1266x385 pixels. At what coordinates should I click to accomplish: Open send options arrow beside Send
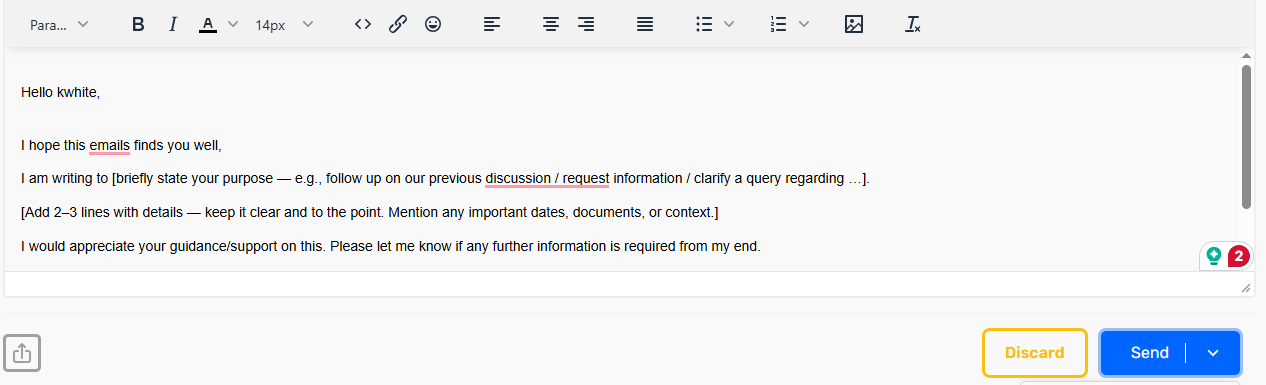click(1213, 353)
